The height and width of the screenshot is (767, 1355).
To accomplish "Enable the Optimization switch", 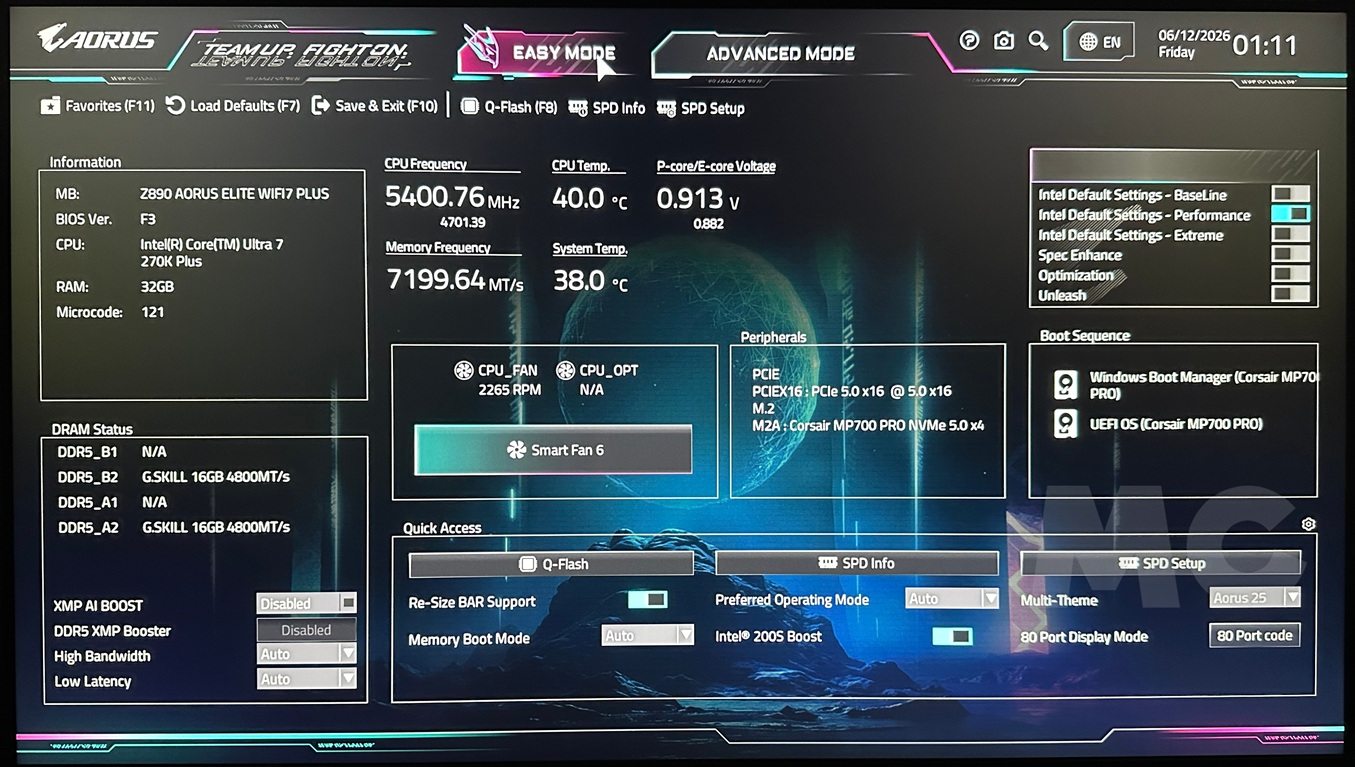I will (x=1290, y=274).
